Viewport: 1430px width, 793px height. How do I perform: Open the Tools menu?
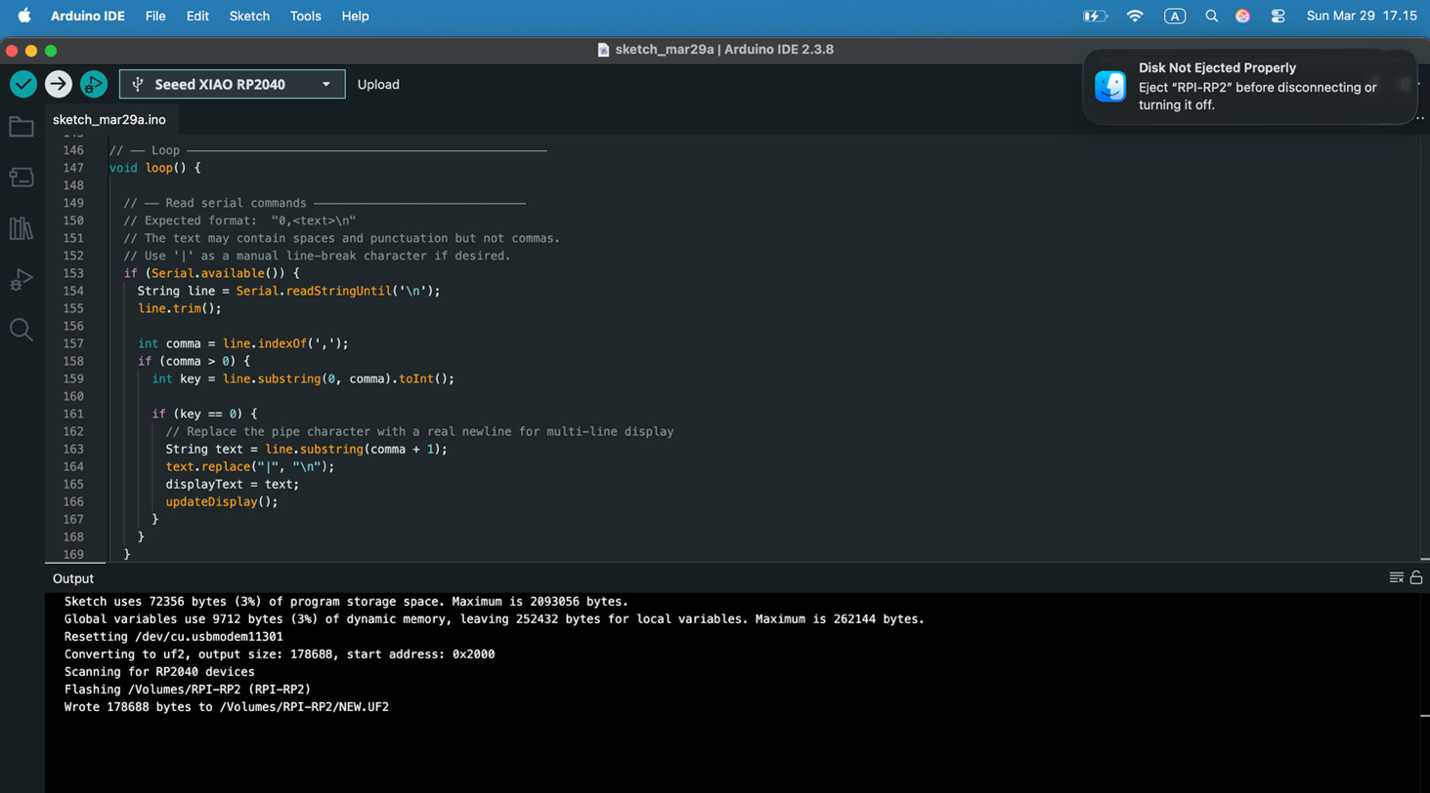pos(305,16)
